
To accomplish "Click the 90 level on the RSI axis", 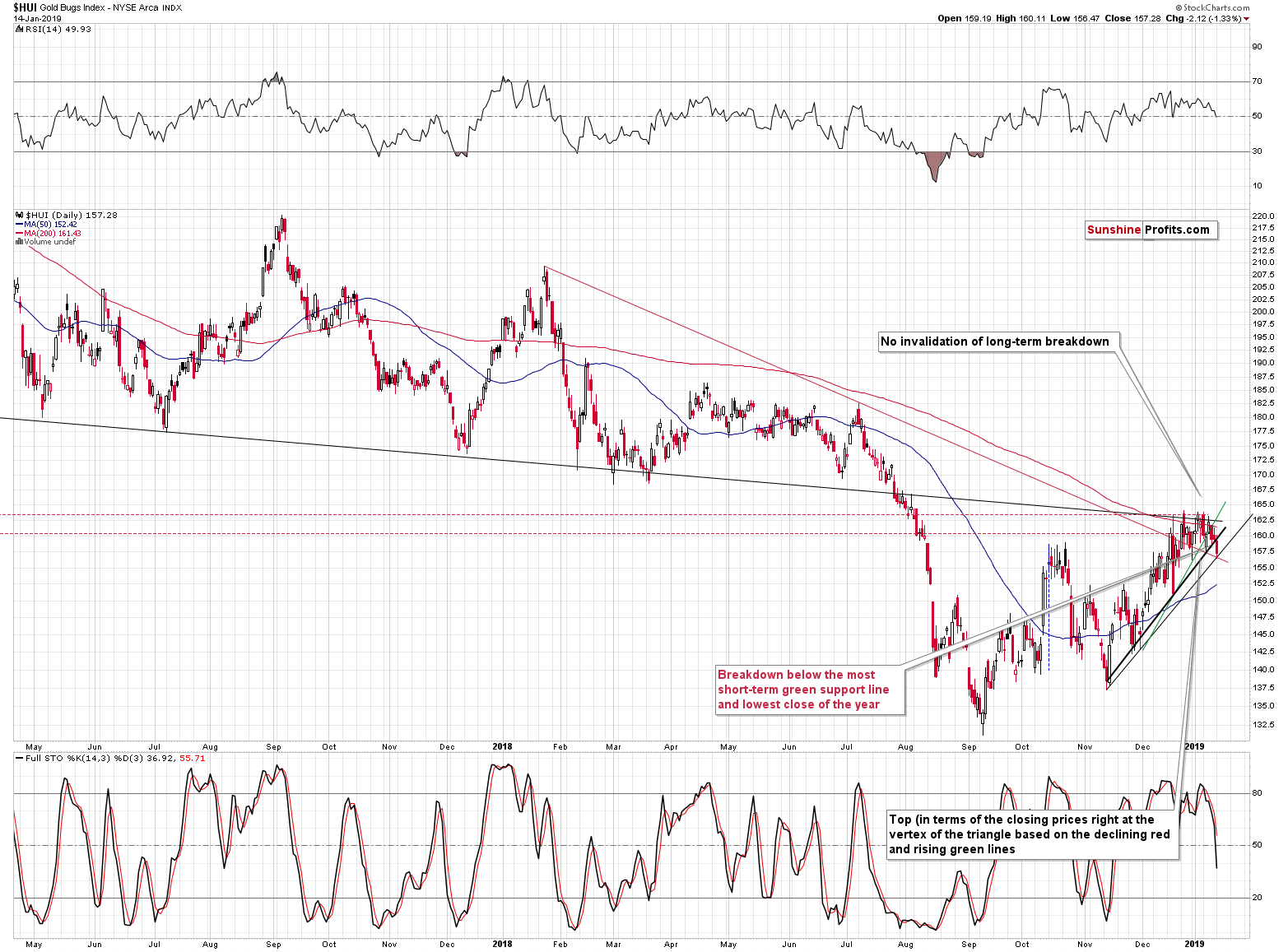I will click(x=1257, y=47).
